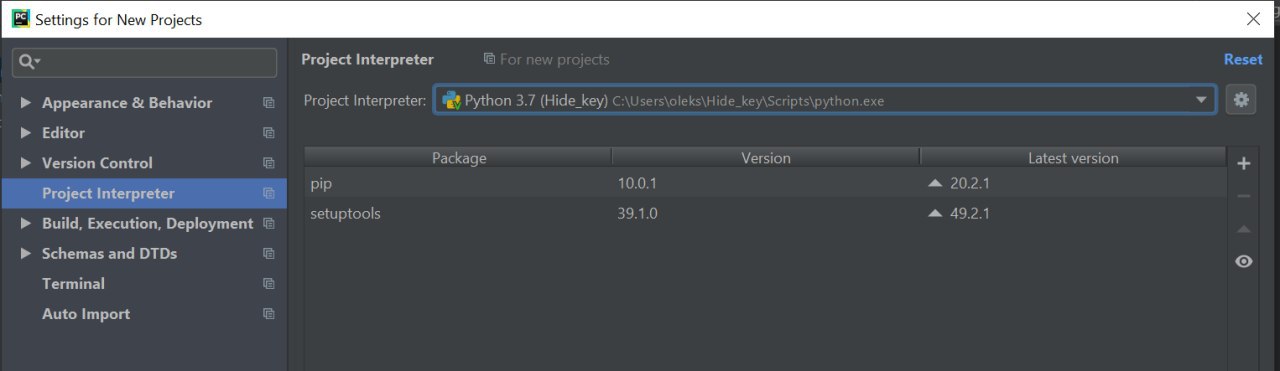Click the copy icon beside Appearance & Behavior
The width and height of the screenshot is (1280, 371).
(x=268, y=103)
